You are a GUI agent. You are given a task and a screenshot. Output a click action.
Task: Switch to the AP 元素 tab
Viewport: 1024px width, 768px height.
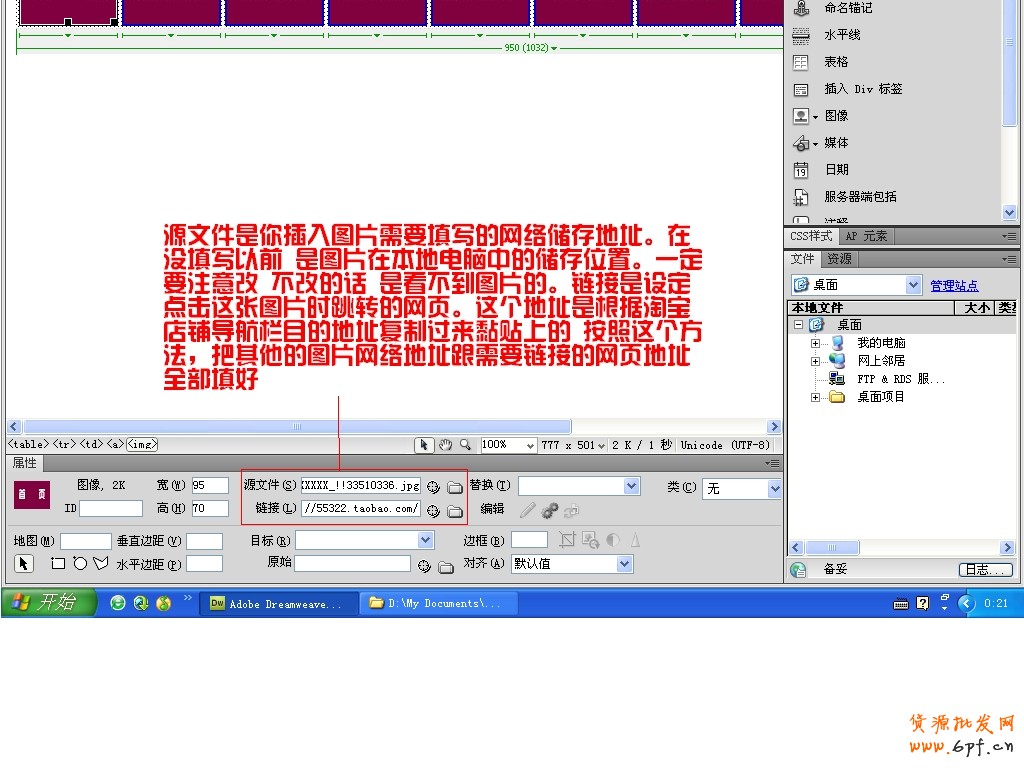(x=866, y=236)
